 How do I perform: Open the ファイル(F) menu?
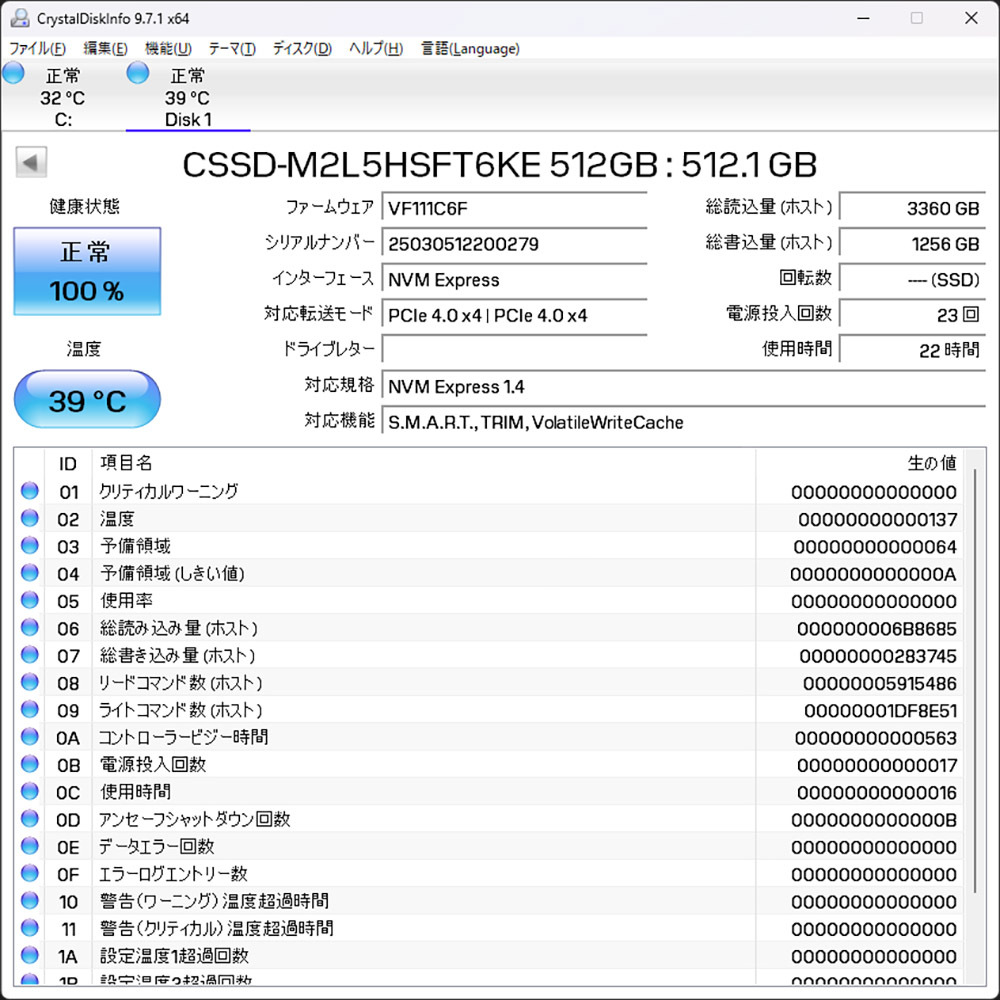[x=38, y=48]
